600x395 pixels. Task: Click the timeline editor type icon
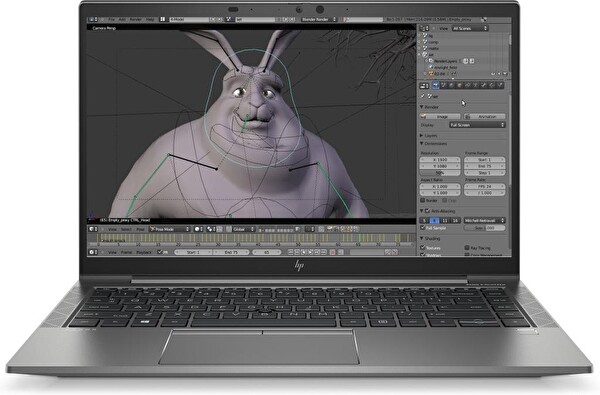pos(93,252)
